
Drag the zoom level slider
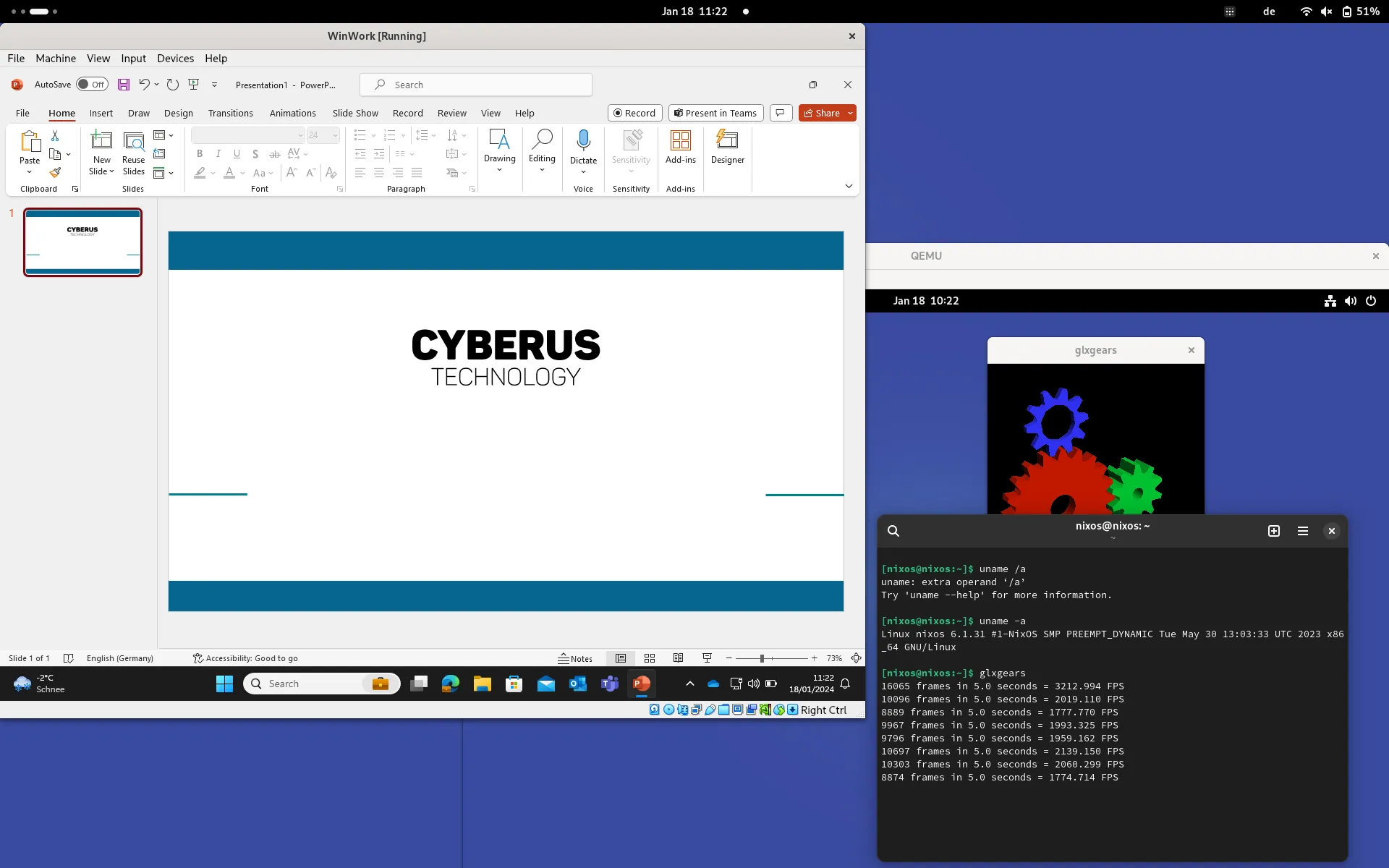click(x=762, y=658)
